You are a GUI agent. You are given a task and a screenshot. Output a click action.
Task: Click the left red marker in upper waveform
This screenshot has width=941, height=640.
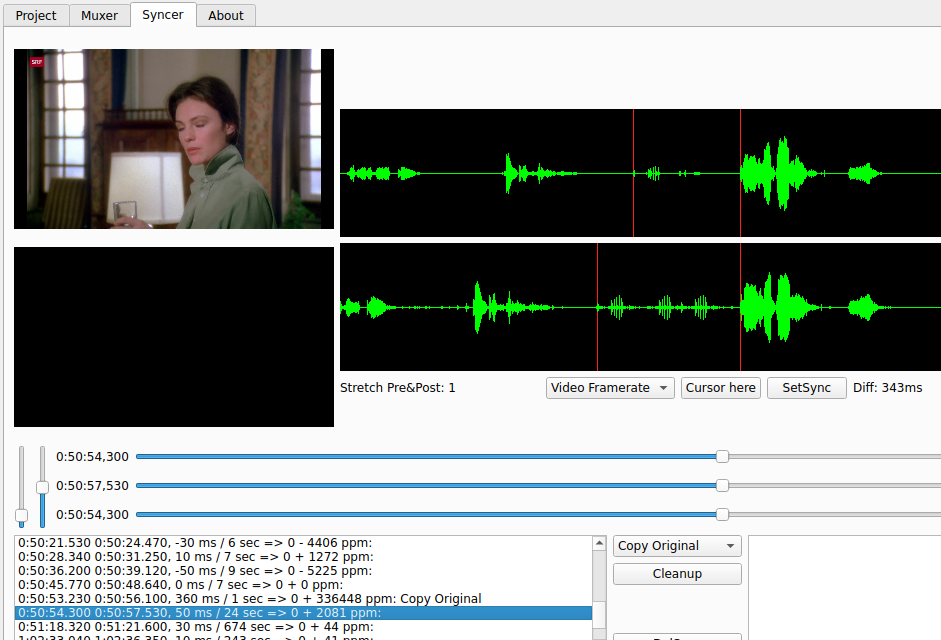coord(634,173)
